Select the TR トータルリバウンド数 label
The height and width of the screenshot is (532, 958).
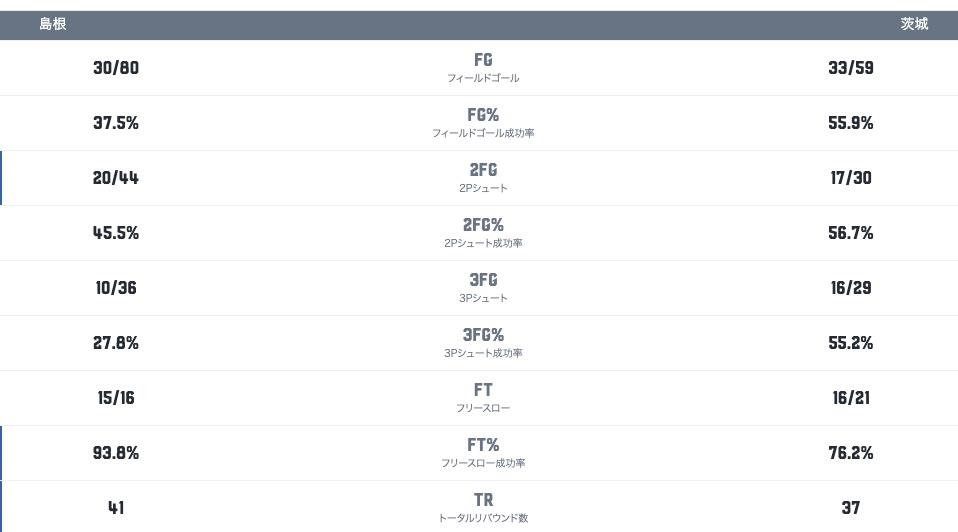point(483,507)
